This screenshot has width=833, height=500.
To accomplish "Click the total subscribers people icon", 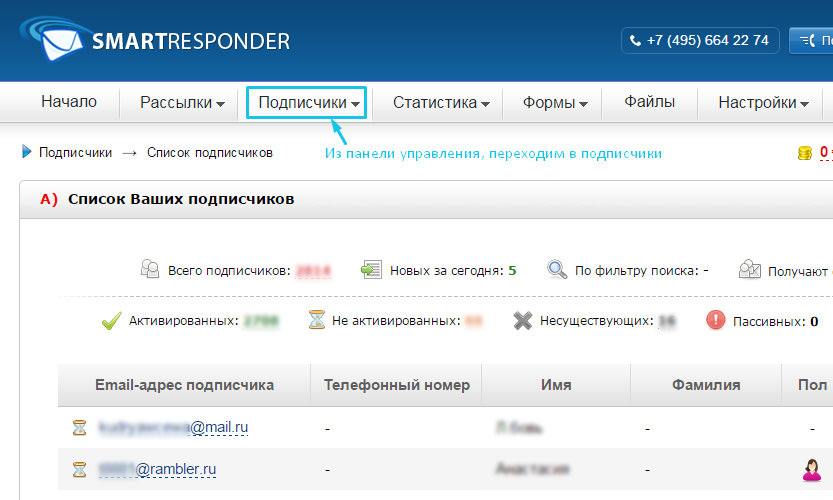I will click(150, 269).
